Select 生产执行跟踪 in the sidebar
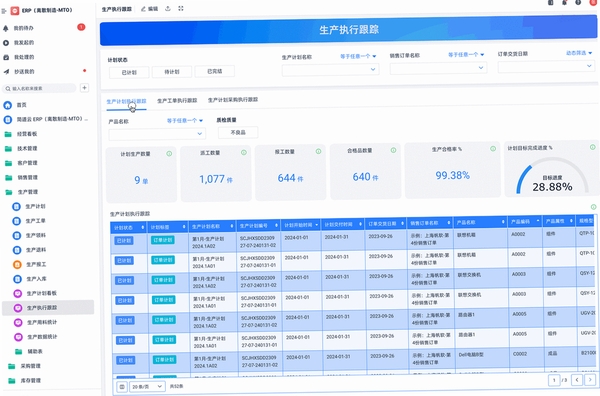This screenshot has height=396, width=600. (x=48, y=308)
